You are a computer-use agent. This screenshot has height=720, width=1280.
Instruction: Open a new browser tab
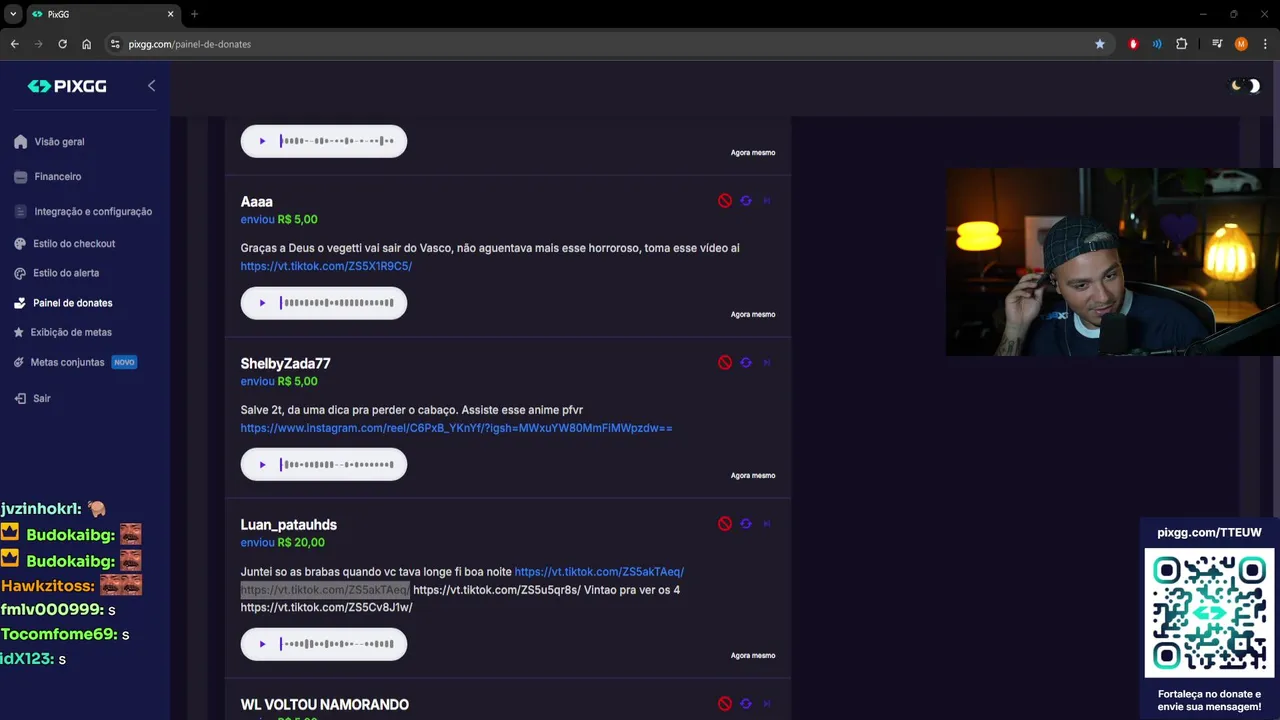pos(194,14)
